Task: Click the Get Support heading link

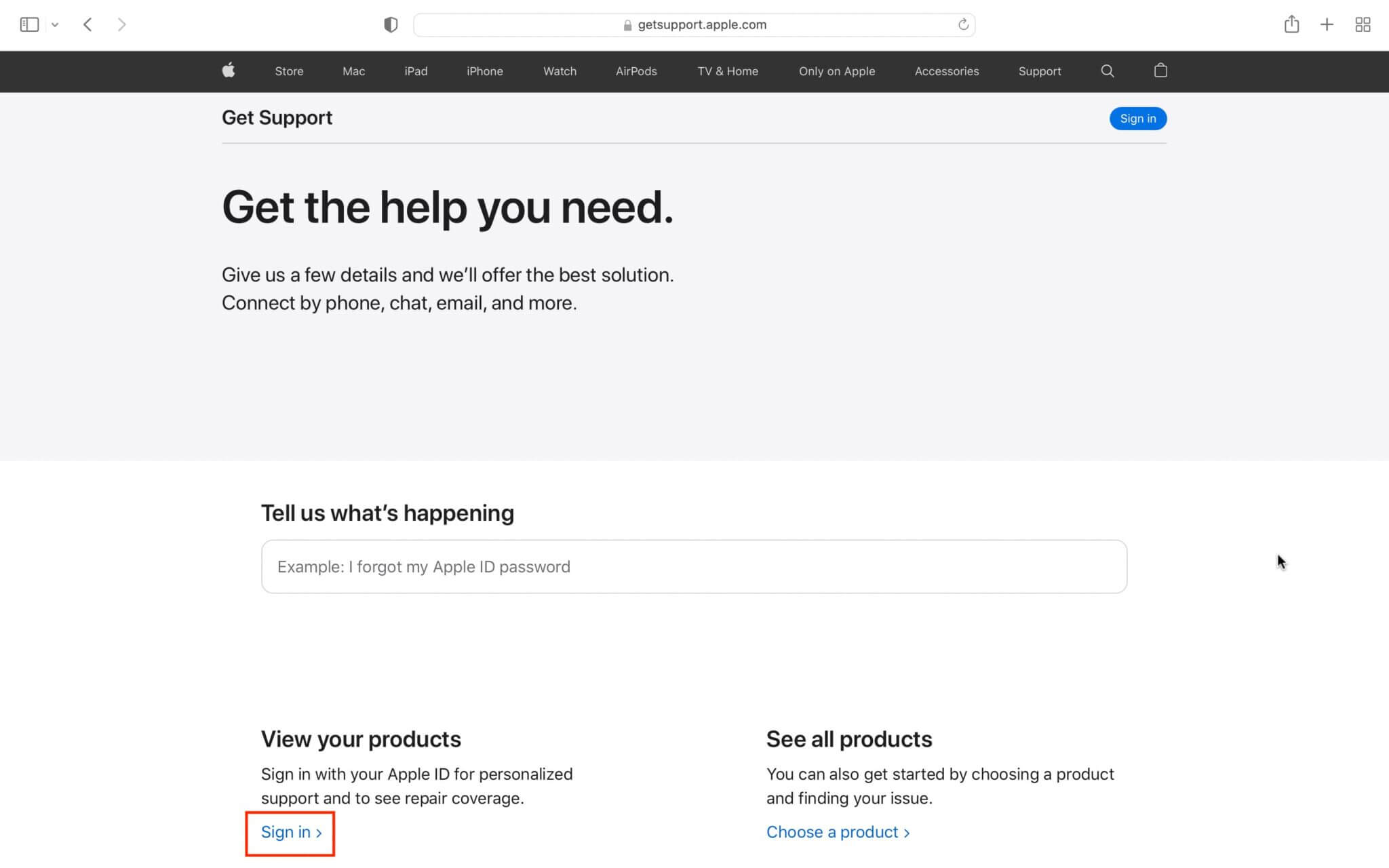Action: coord(277,118)
